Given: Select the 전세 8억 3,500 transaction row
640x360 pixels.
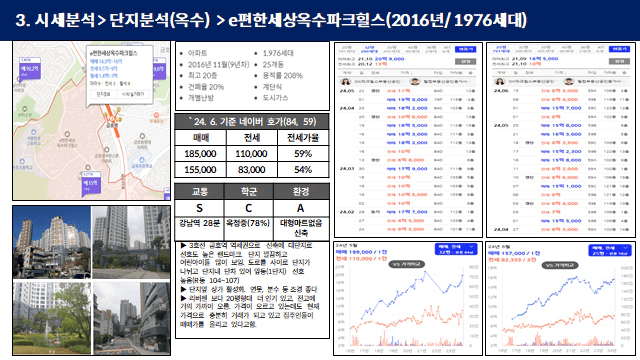Looking at the screenshot, I should point(561,143).
